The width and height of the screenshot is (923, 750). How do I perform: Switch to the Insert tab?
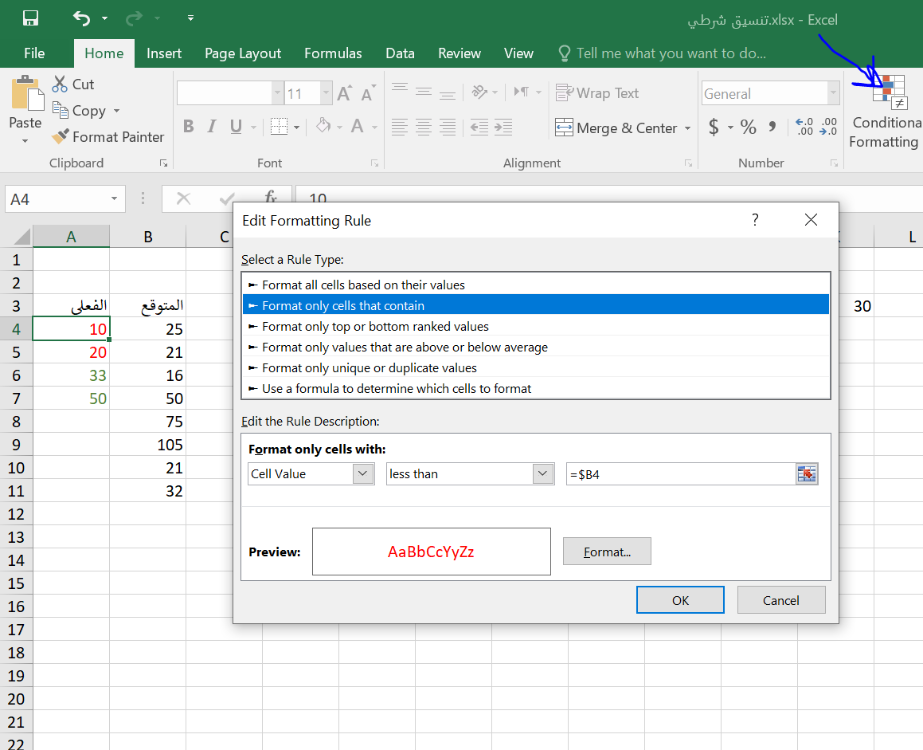(x=164, y=53)
